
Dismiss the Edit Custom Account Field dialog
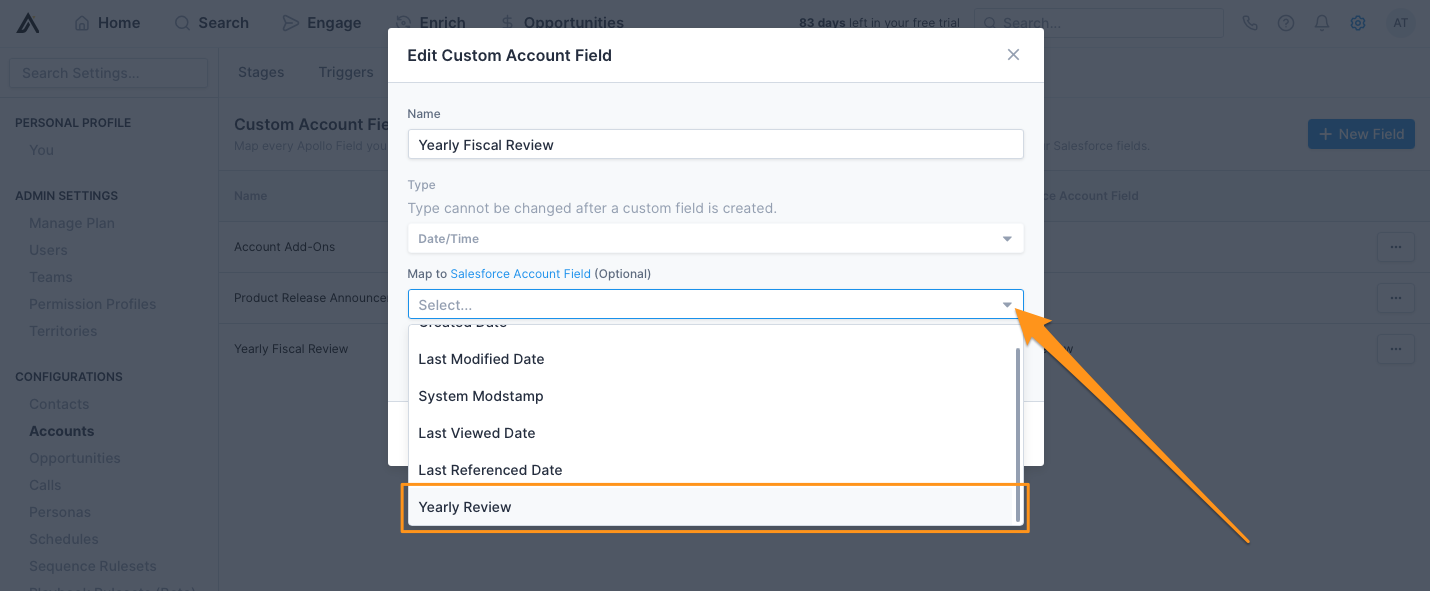(1013, 55)
